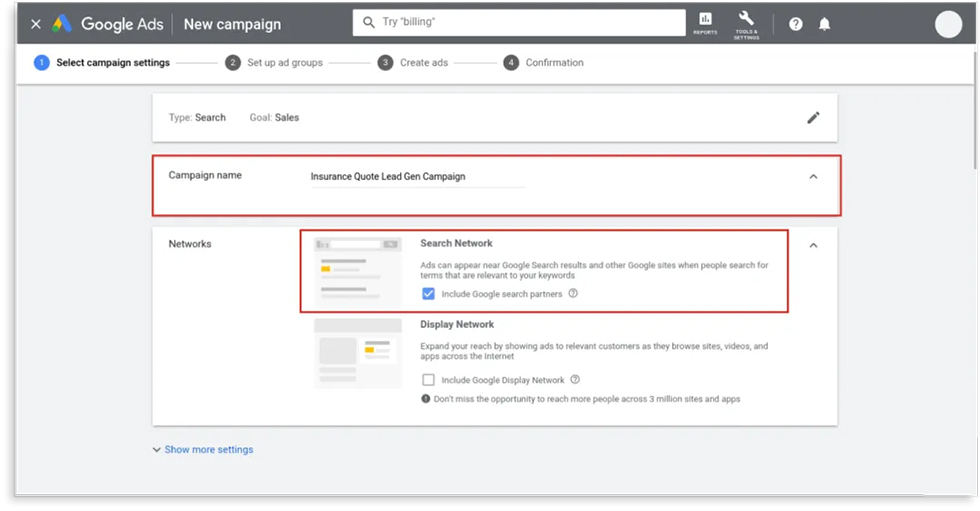Click the X close icon beside Google Ads logo
Screen dimensions: 980x511
pos(36,24)
